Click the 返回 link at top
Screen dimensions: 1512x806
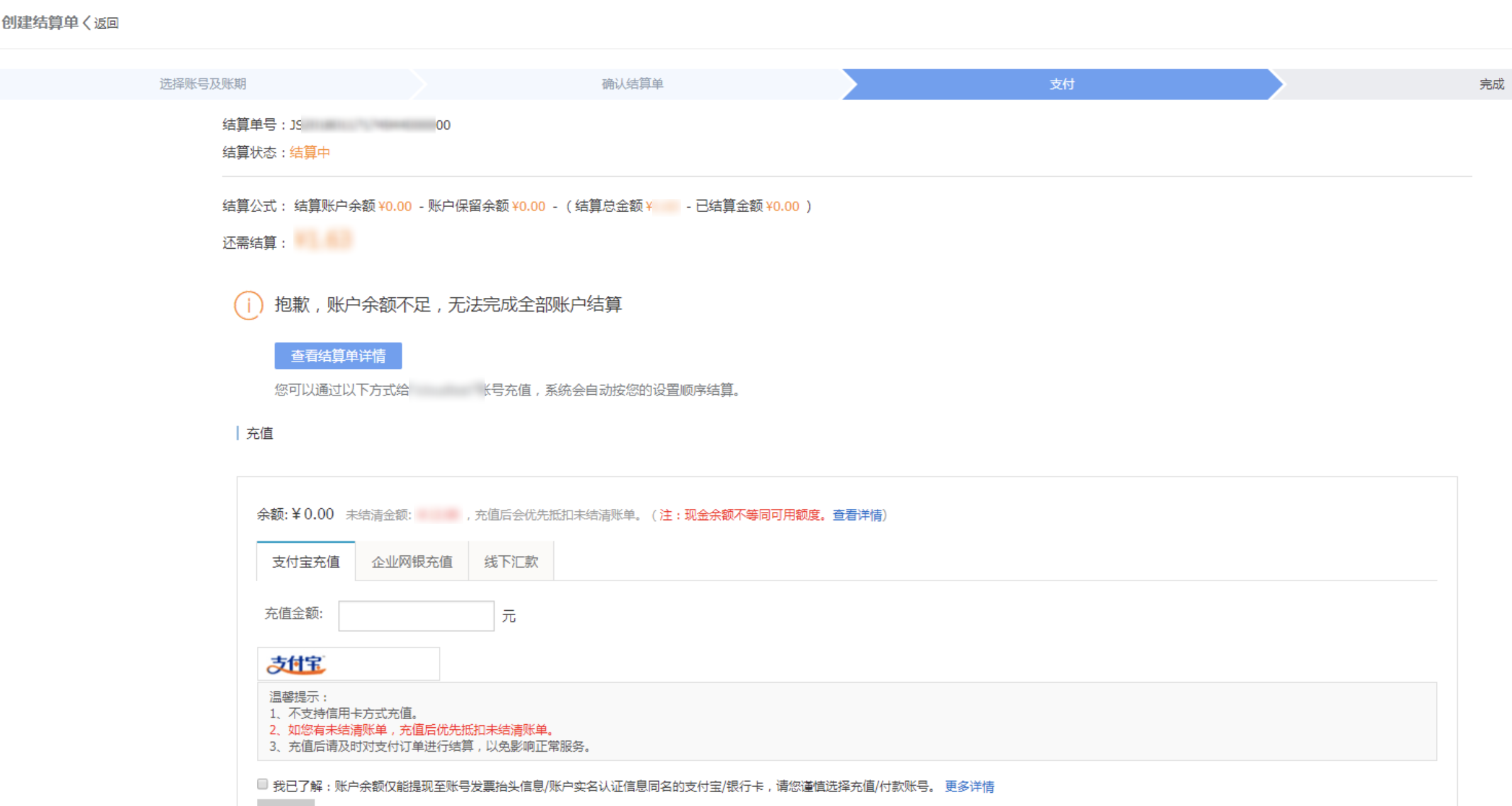point(106,23)
